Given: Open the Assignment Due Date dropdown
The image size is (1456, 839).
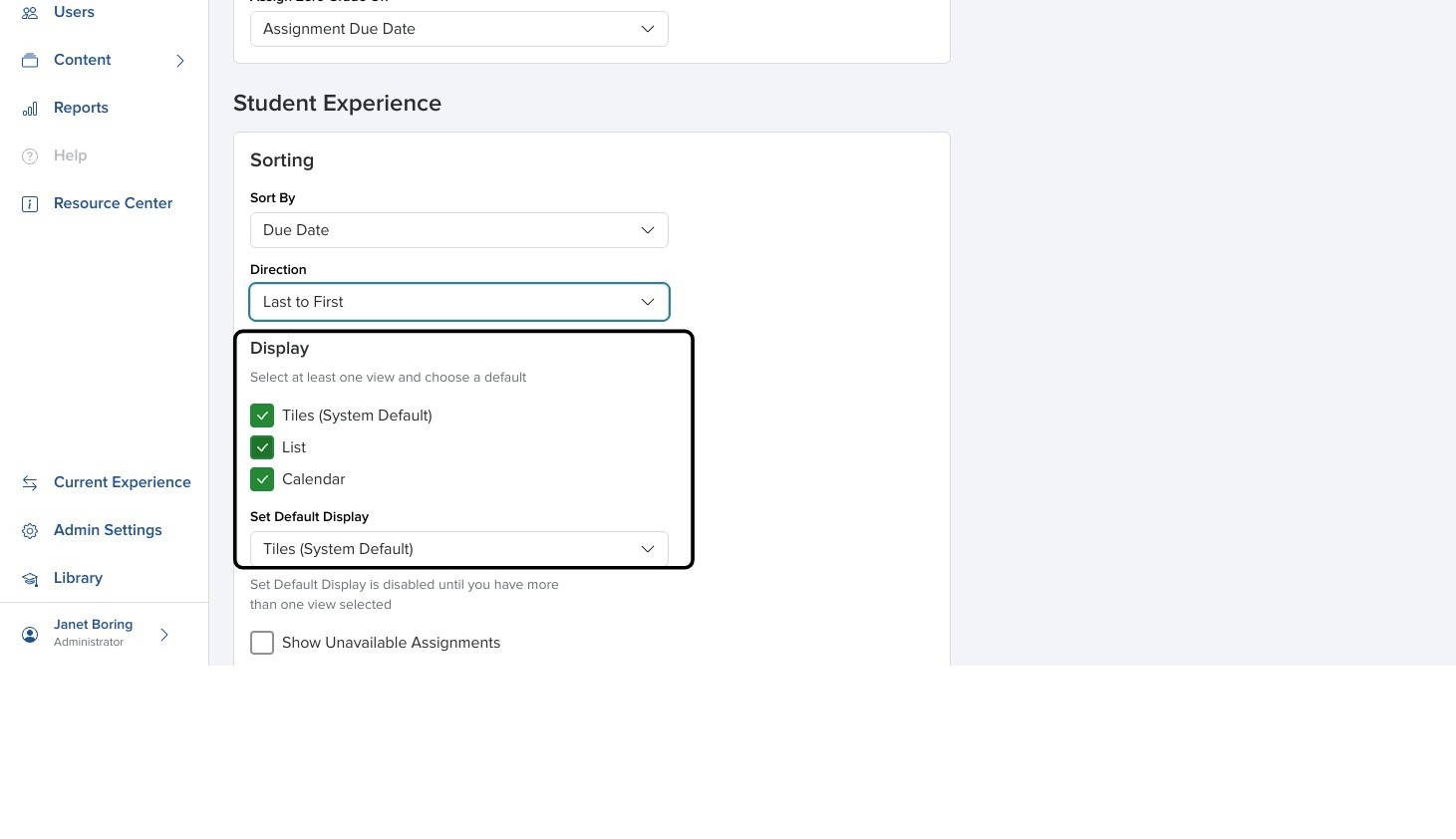Looking at the screenshot, I should [459, 29].
